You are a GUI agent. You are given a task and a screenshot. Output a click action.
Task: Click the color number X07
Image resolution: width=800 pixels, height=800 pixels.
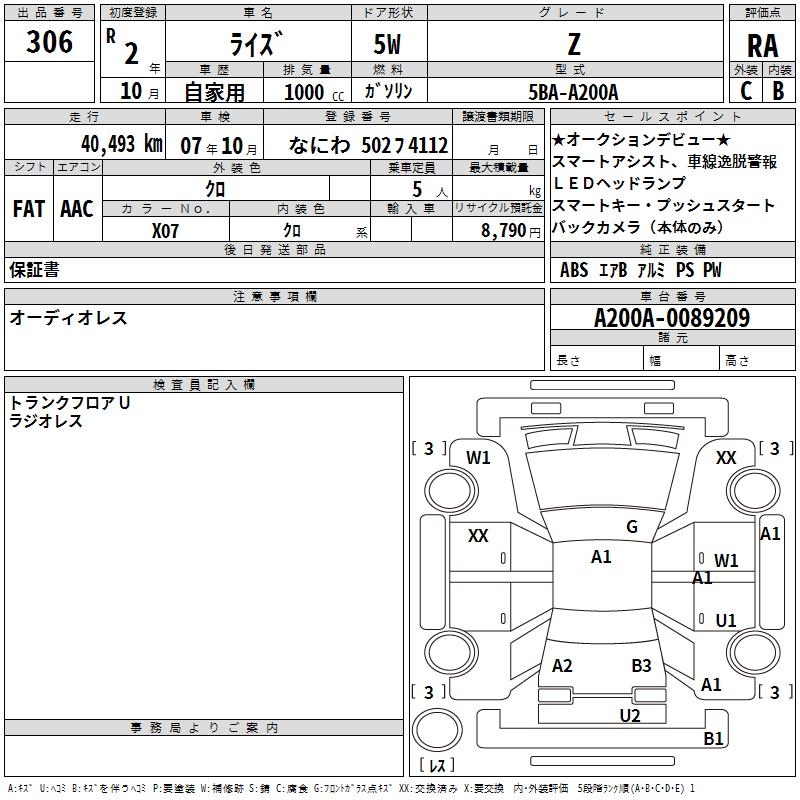tap(165, 231)
